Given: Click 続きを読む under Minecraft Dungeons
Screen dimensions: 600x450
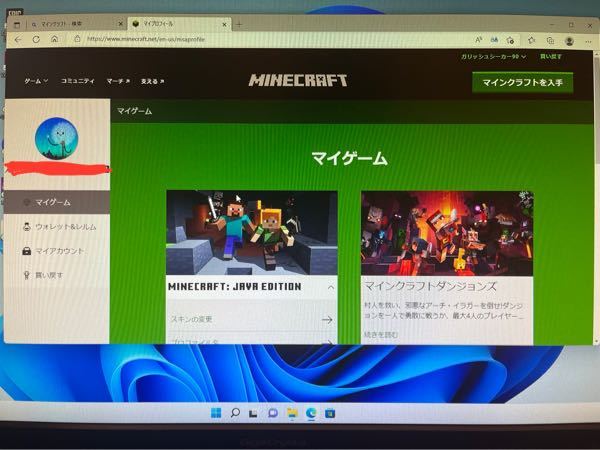Looking at the screenshot, I should tap(381, 335).
